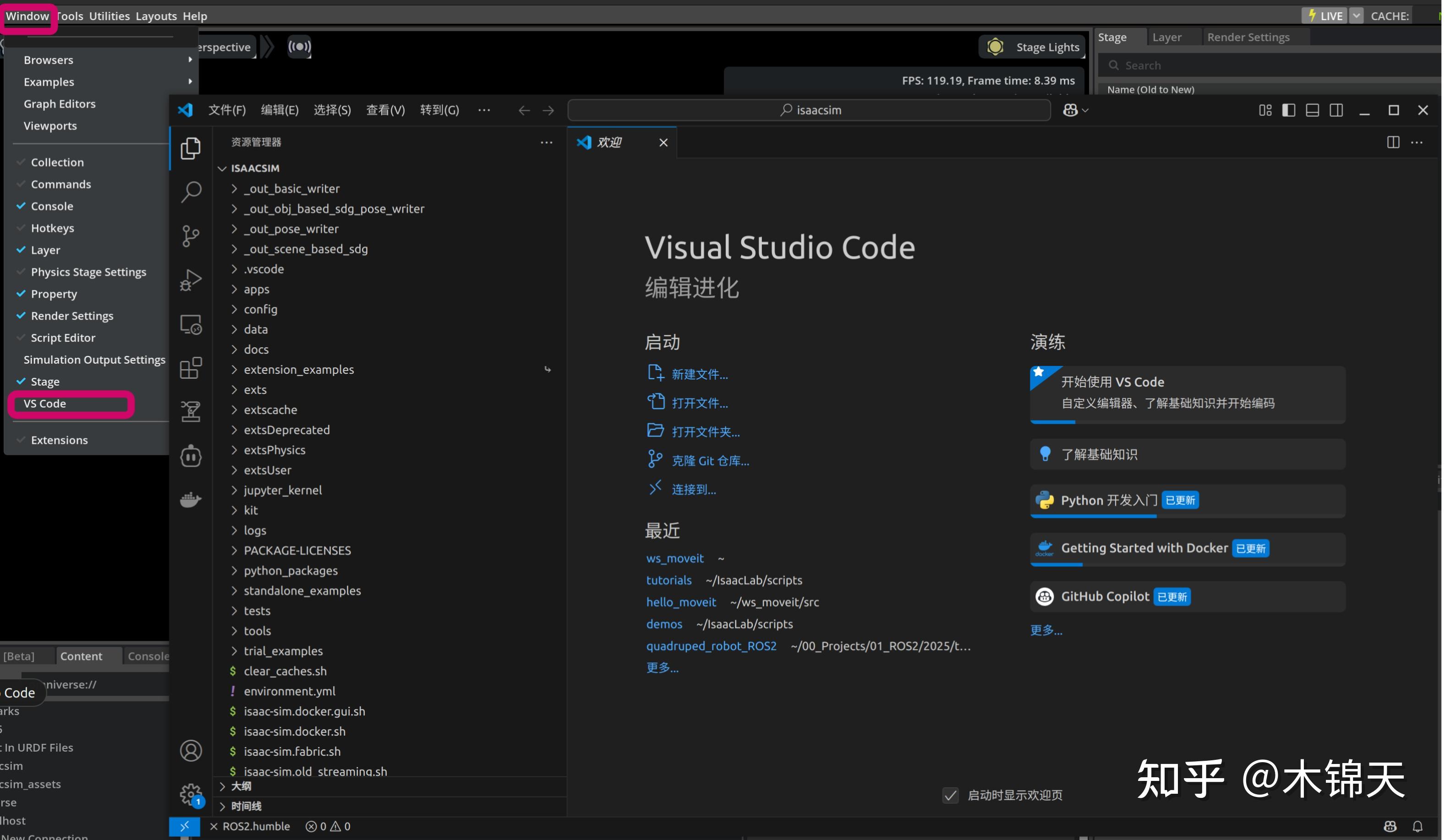The width and height of the screenshot is (1445, 840).
Task: Switch to the Layer tab
Action: (x=1166, y=37)
